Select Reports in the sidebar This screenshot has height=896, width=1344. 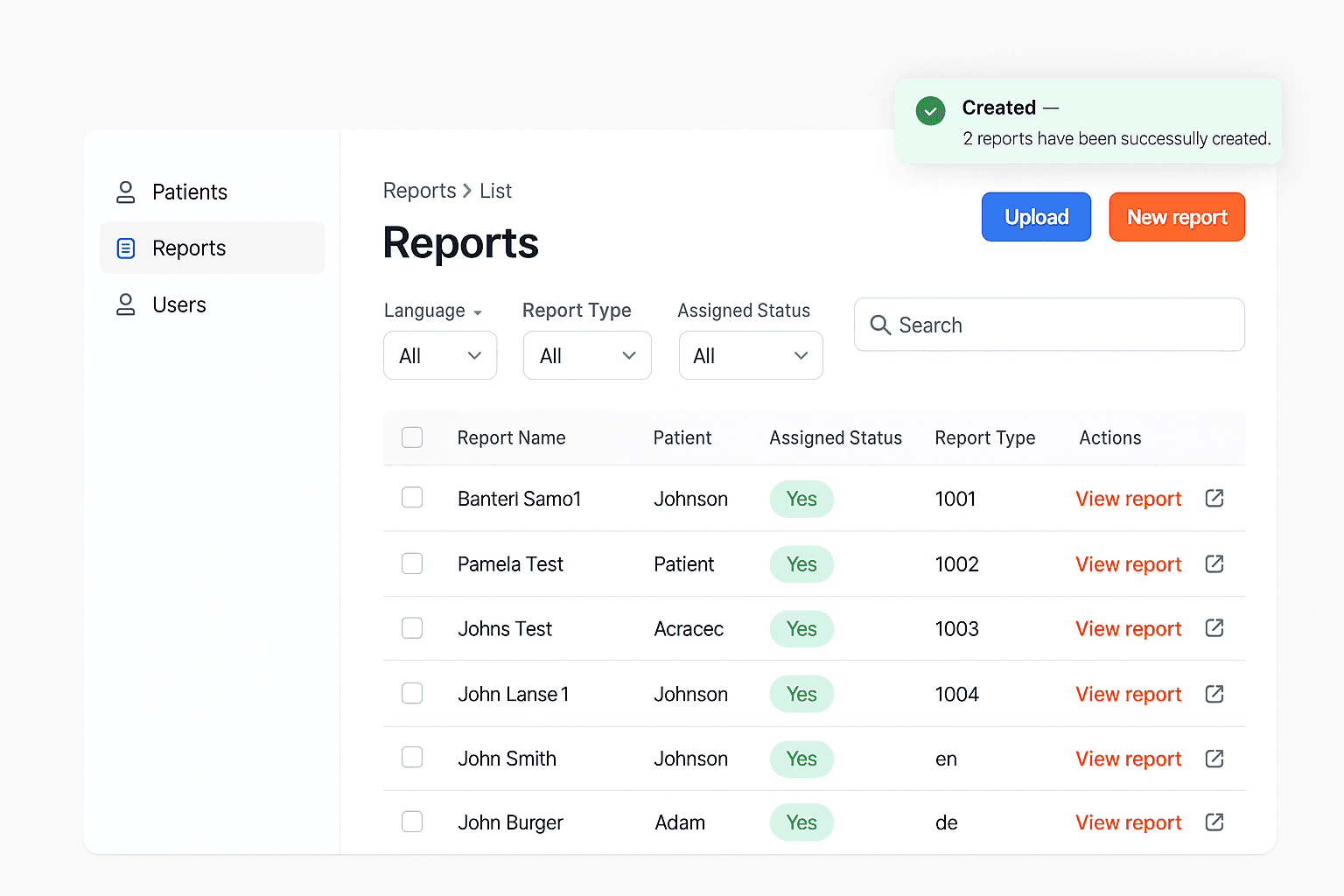pos(212,248)
